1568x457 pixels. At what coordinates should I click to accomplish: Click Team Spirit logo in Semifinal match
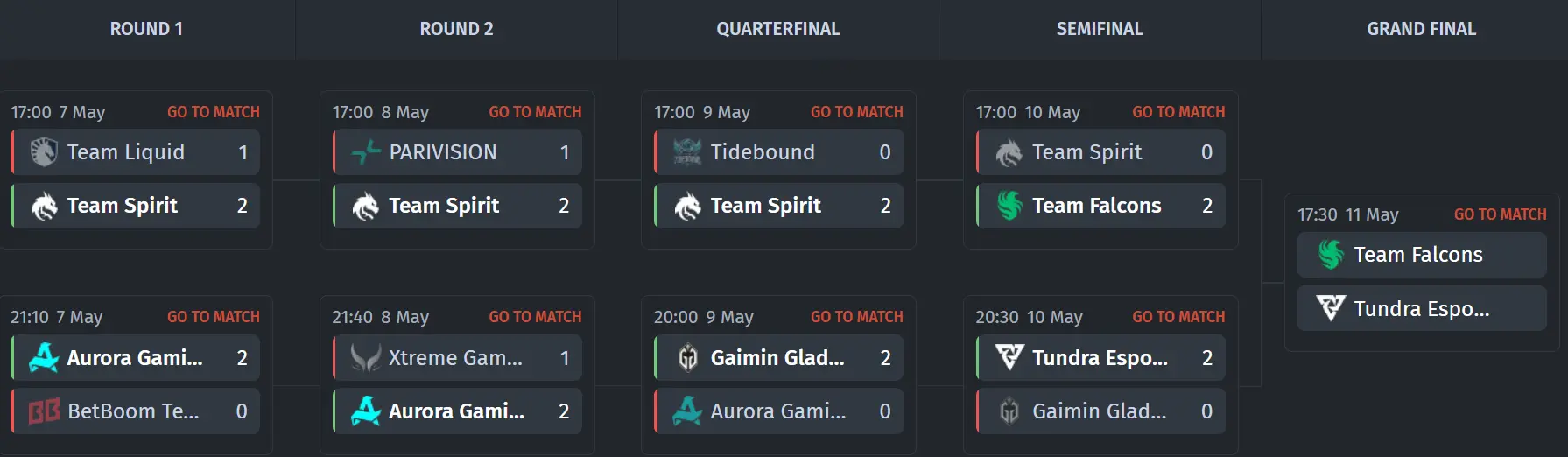1009,152
